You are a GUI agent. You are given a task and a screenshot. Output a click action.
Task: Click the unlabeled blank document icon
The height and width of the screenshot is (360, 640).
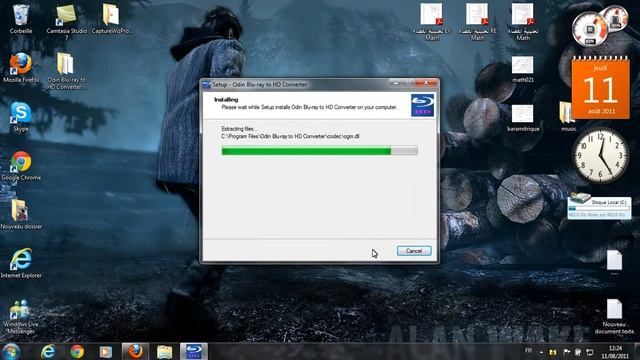coord(614,260)
